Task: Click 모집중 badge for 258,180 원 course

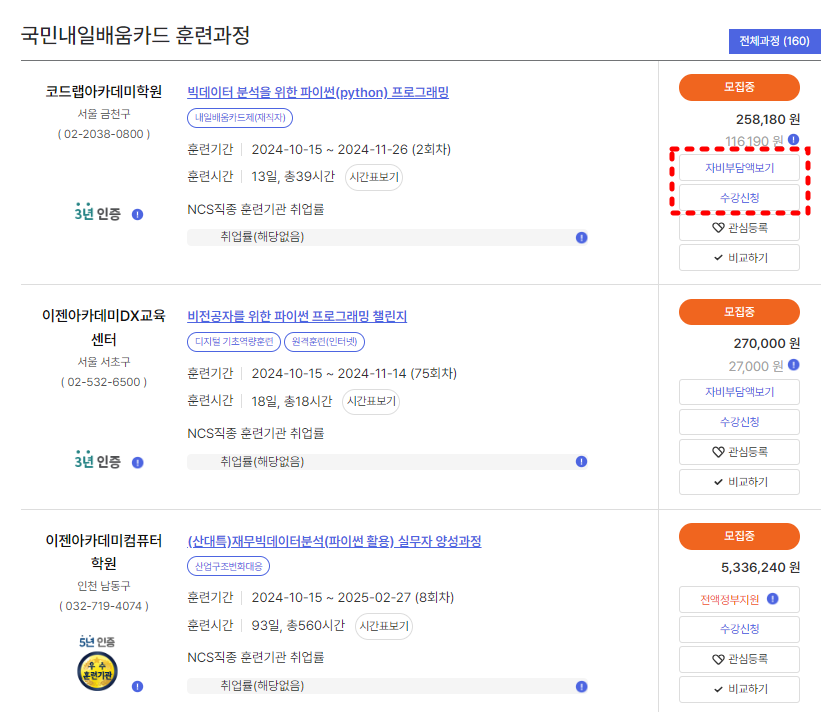Action: click(739, 87)
